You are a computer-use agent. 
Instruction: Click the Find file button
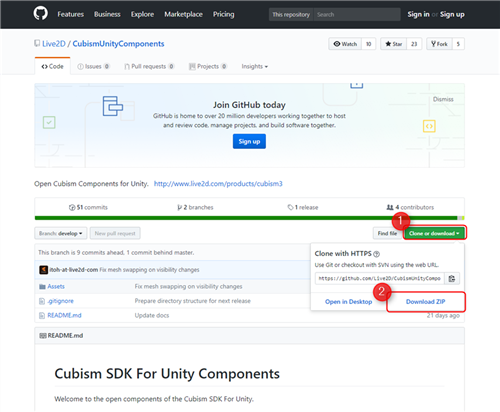(387, 233)
